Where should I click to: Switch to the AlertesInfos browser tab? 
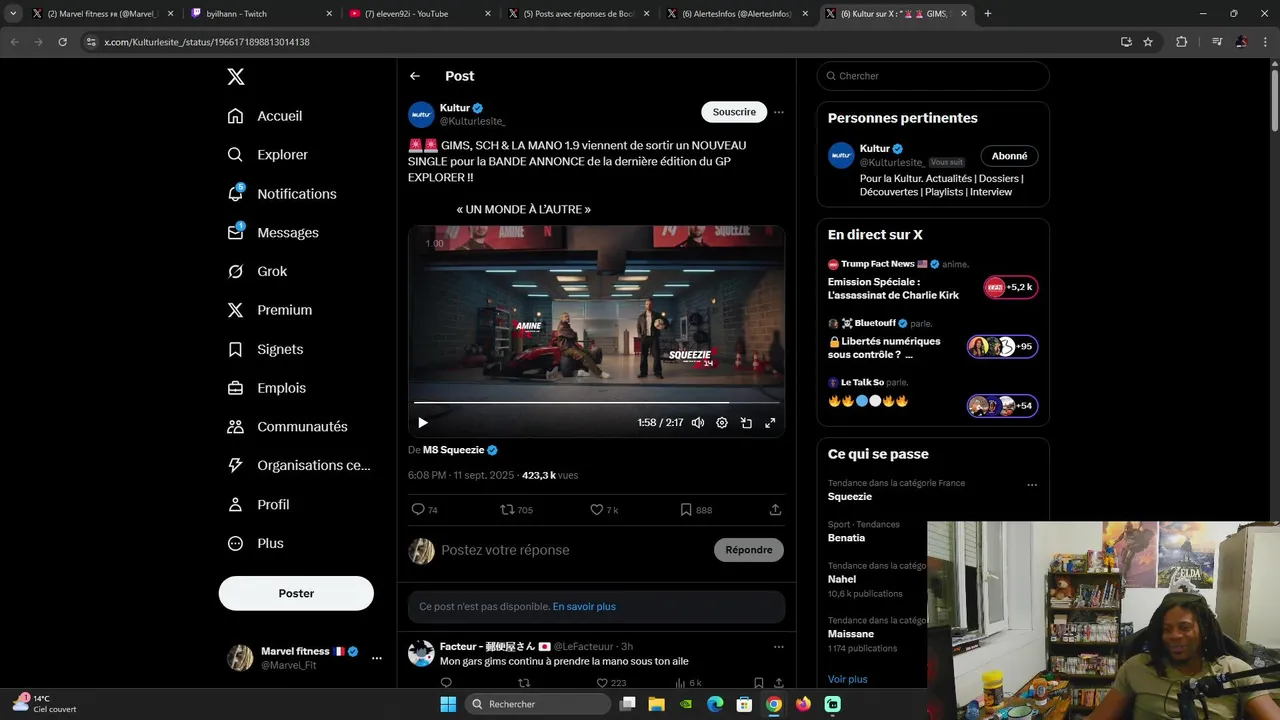[x=738, y=14]
